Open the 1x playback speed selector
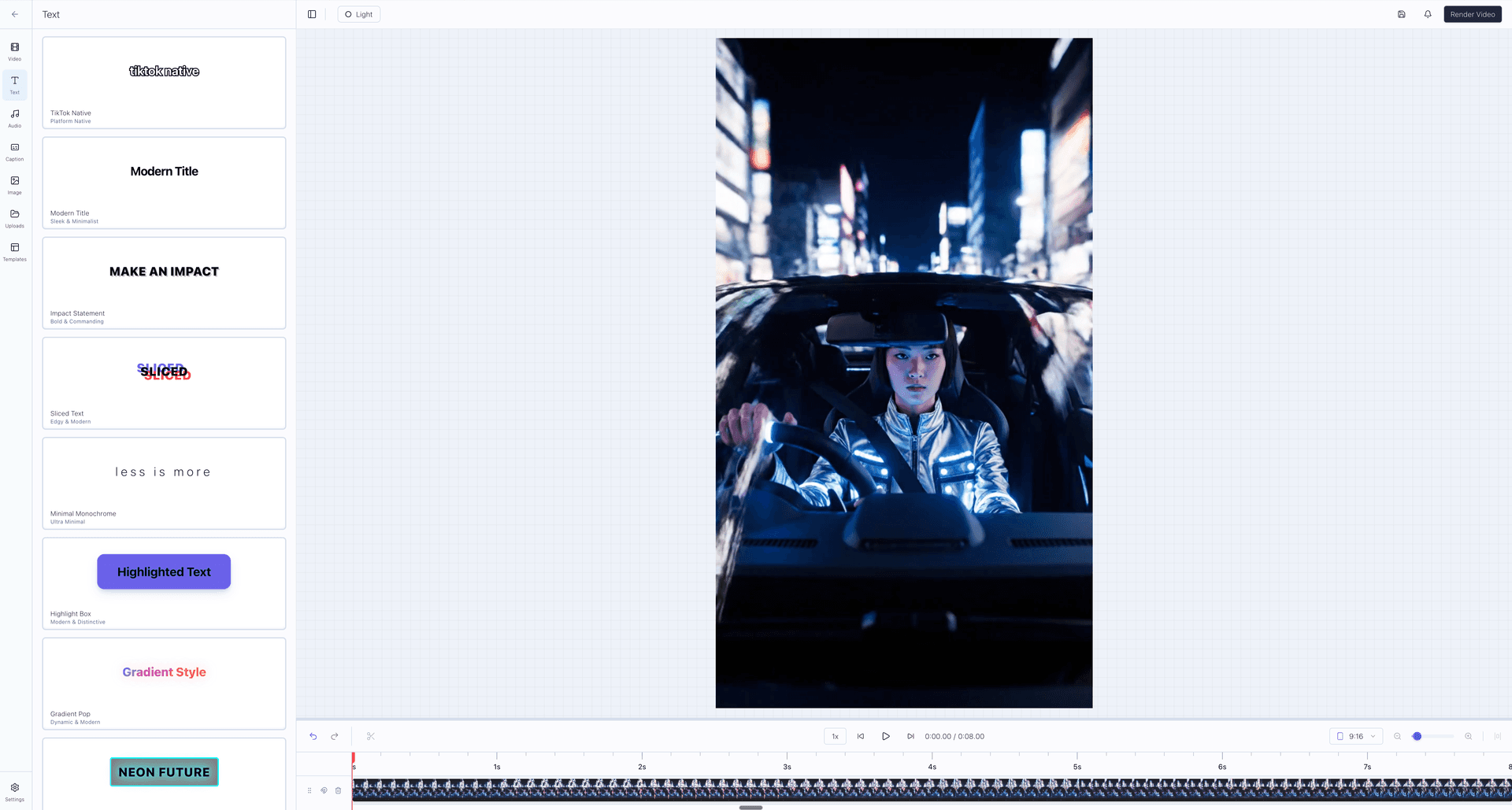1512x810 pixels. tap(834, 736)
